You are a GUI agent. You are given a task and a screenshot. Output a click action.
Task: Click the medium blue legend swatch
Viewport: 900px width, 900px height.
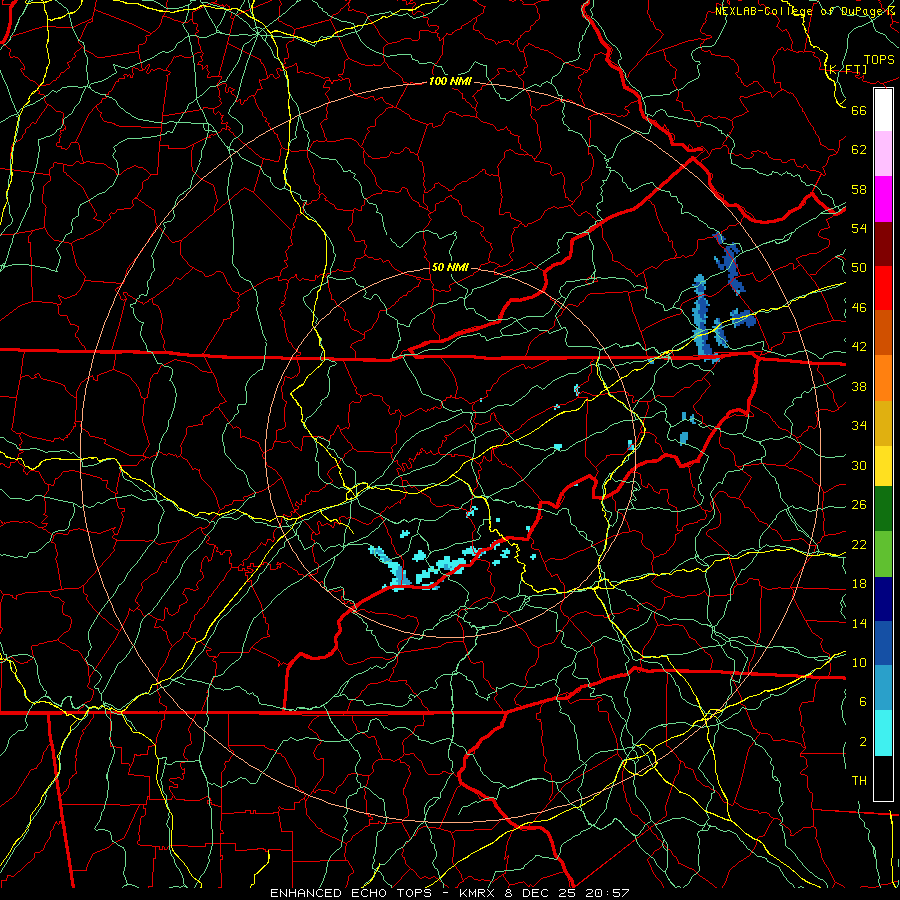click(883, 643)
